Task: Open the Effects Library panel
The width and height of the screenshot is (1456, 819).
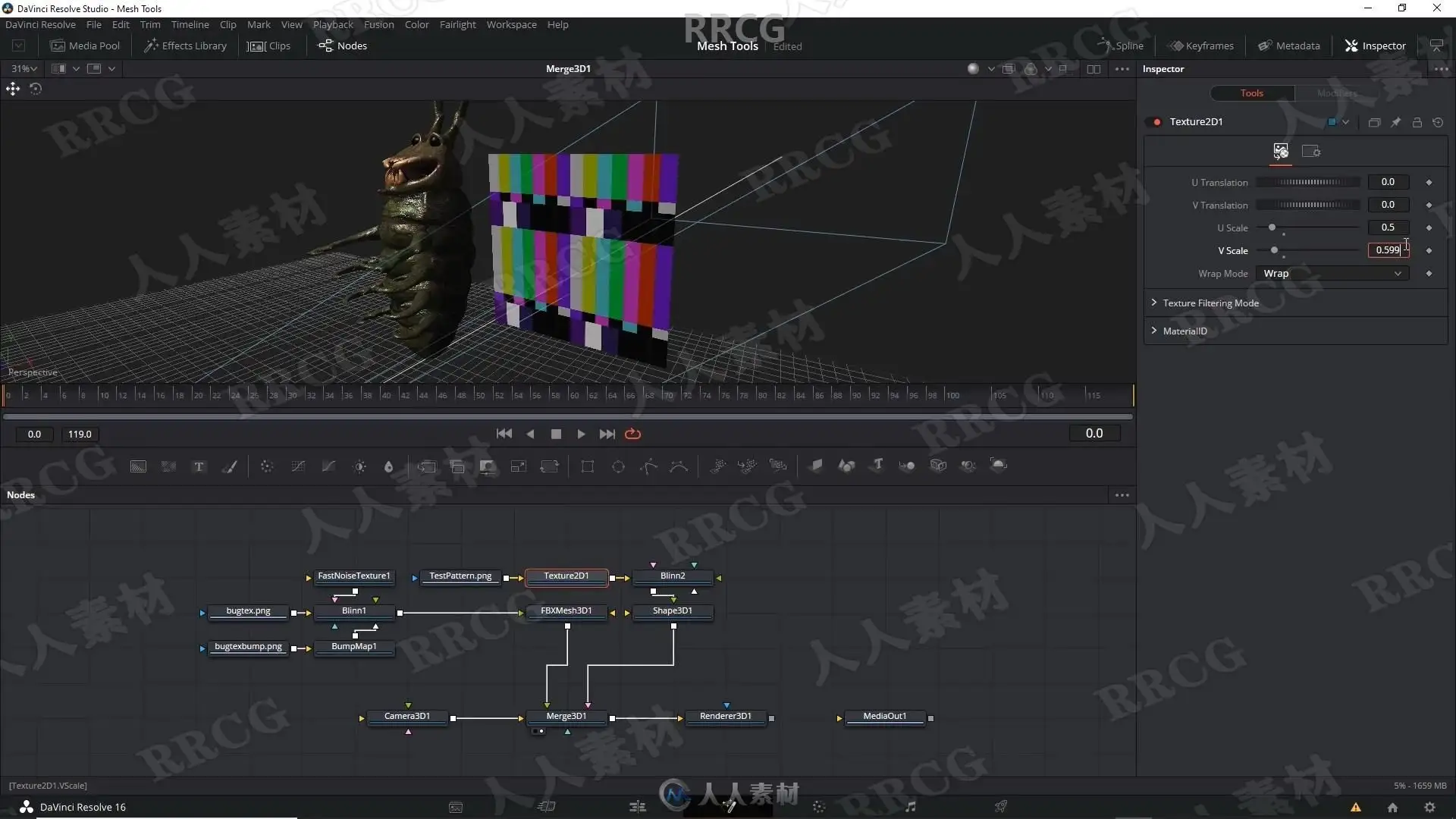Action: point(186,45)
